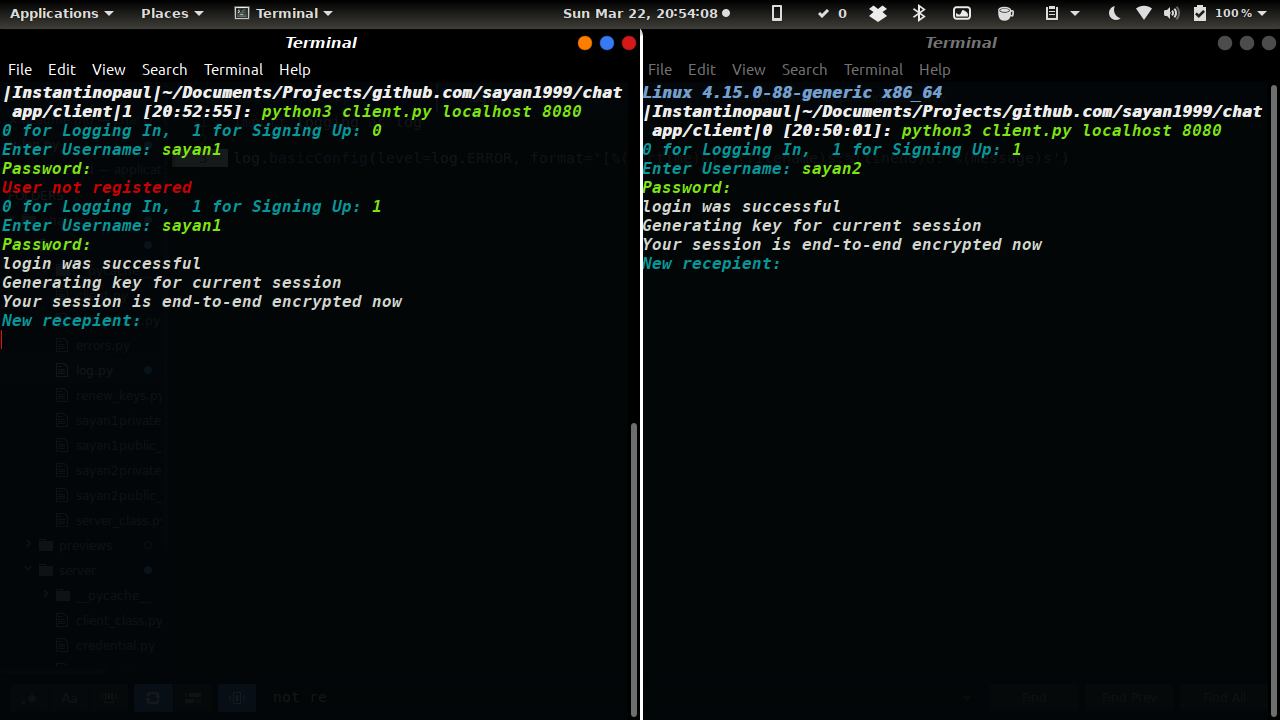Click the right terminal title bar text
The image size is (1280, 720).
[961, 43]
